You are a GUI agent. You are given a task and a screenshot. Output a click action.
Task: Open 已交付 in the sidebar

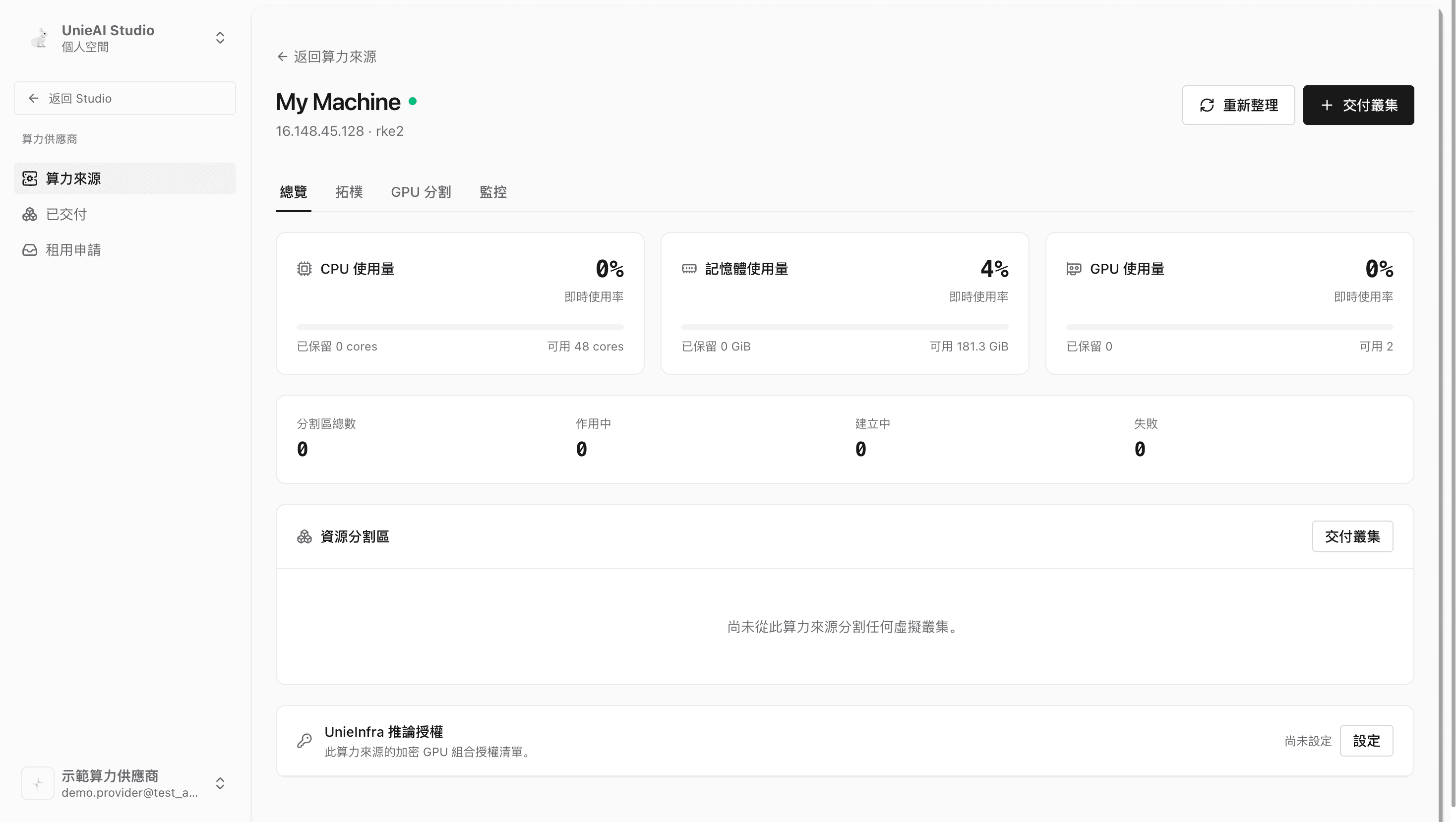click(125, 214)
